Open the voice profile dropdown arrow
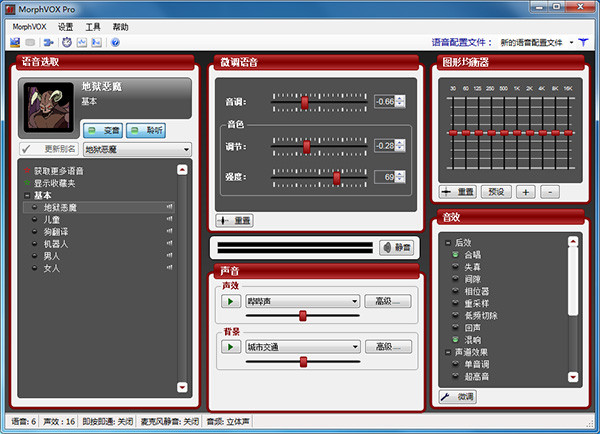This screenshot has height=434, width=600. point(571,42)
